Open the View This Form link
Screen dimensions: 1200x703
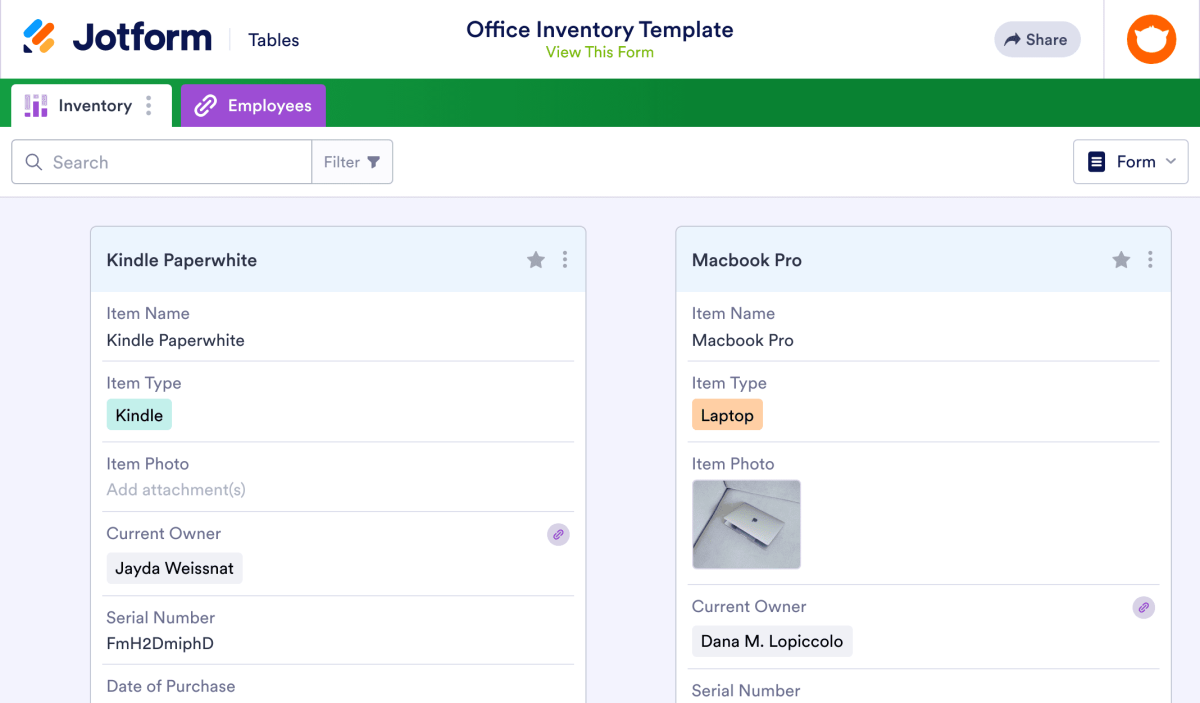(599, 52)
